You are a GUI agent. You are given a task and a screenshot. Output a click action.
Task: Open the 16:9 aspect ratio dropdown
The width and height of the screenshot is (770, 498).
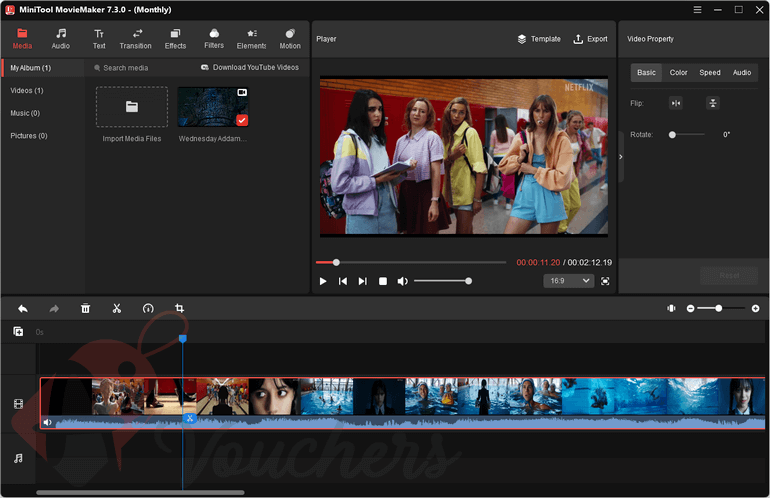pos(566,281)
